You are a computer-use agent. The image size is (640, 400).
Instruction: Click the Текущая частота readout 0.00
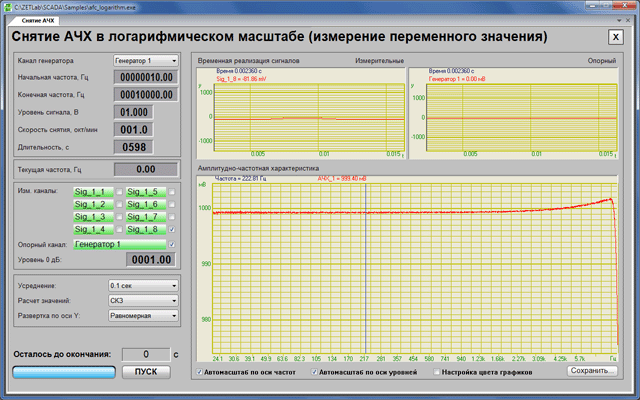[x=146, y=169]
